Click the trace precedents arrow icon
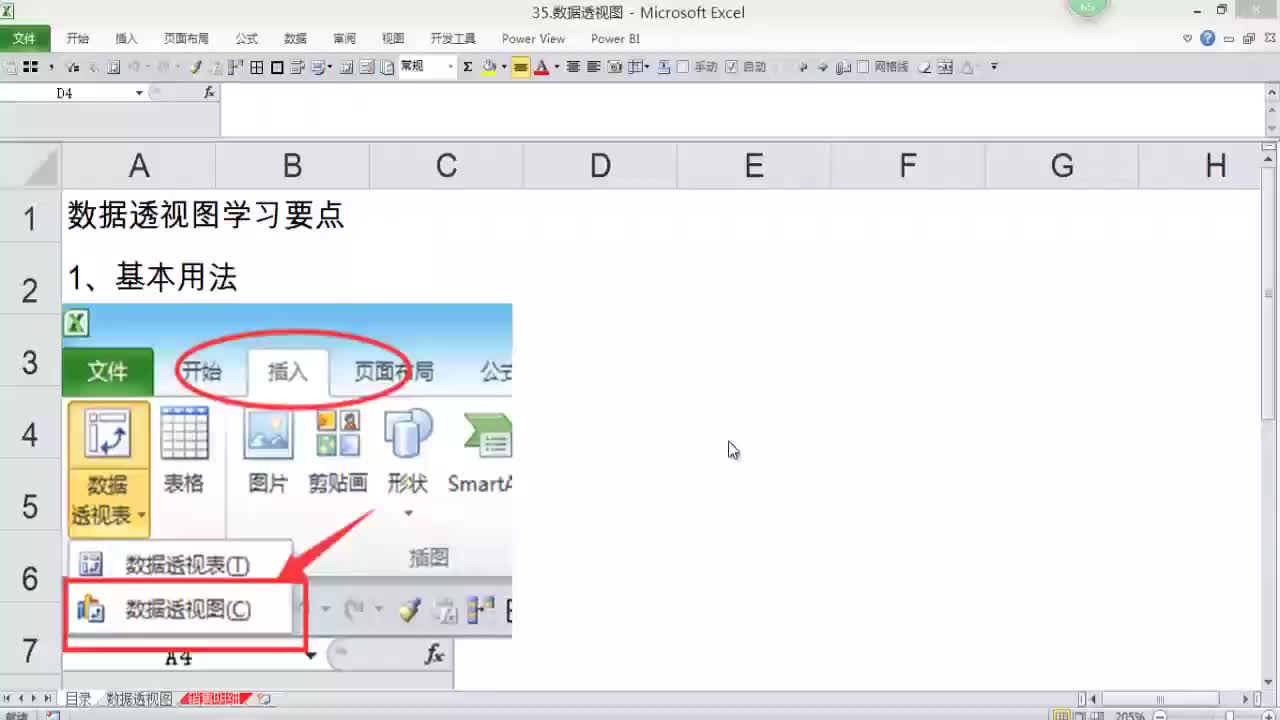The height and width of the screenshot is (720, 1280). 802,67
